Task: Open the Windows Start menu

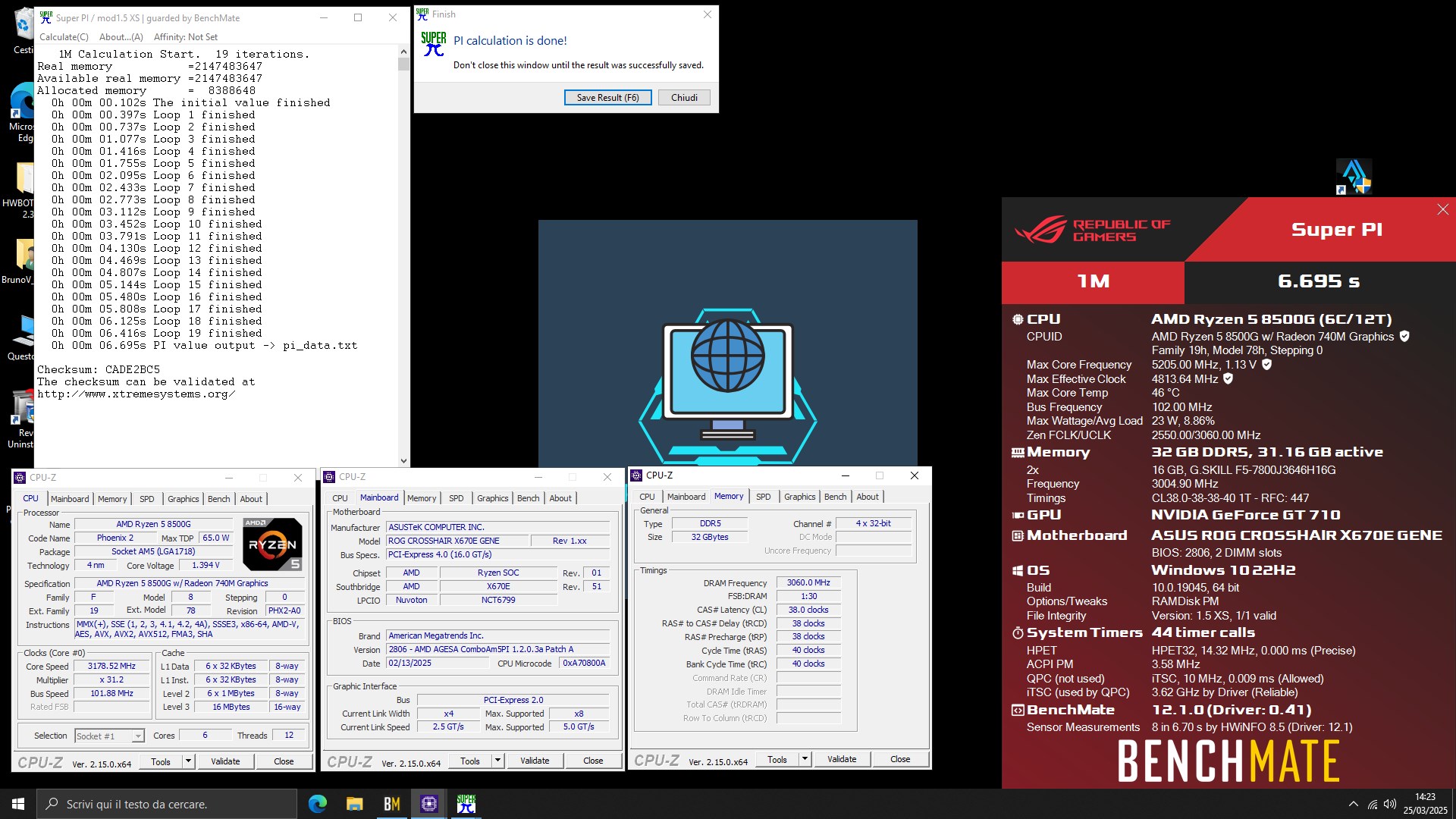Action: click(18, 804)
